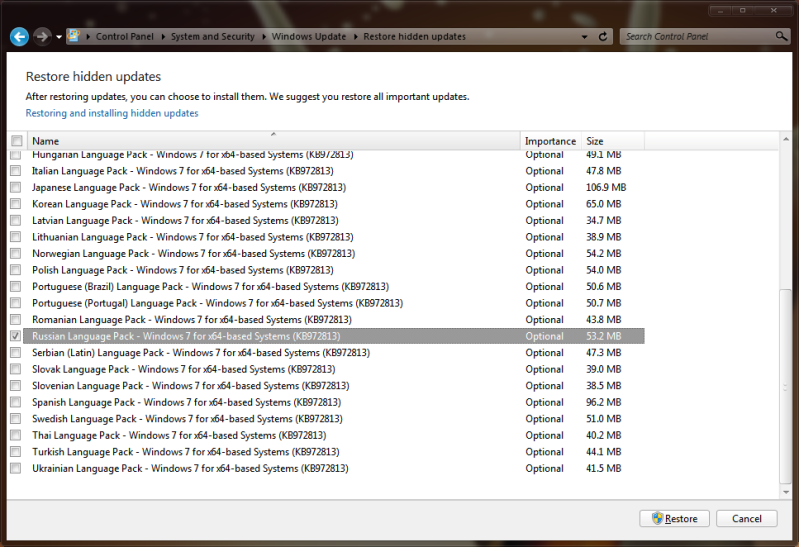Check the Korean Language Pack checkbox

(16, 204)
